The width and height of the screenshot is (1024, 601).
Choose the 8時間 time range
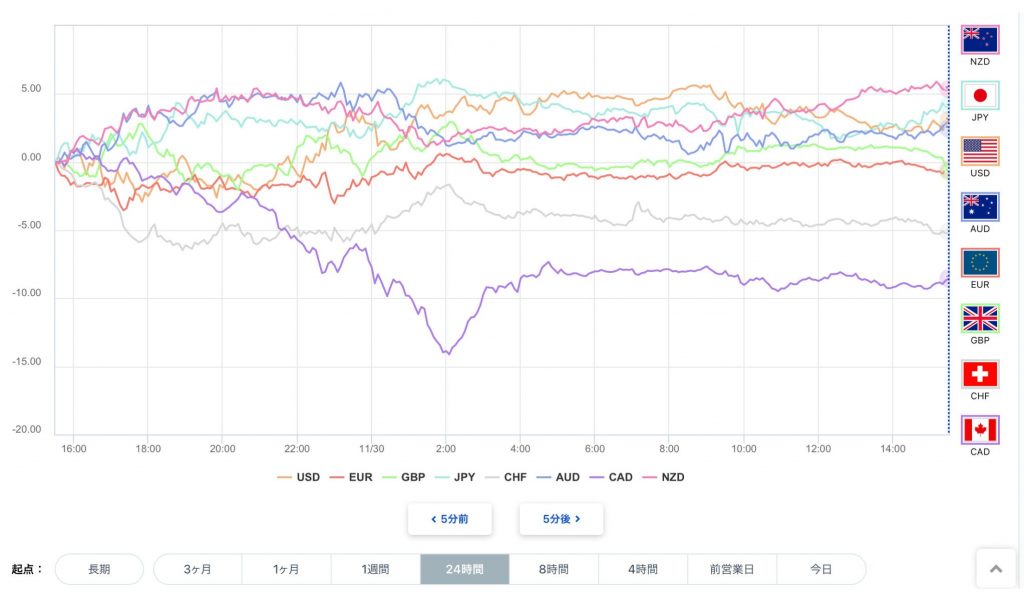click(x=554, y=569)
